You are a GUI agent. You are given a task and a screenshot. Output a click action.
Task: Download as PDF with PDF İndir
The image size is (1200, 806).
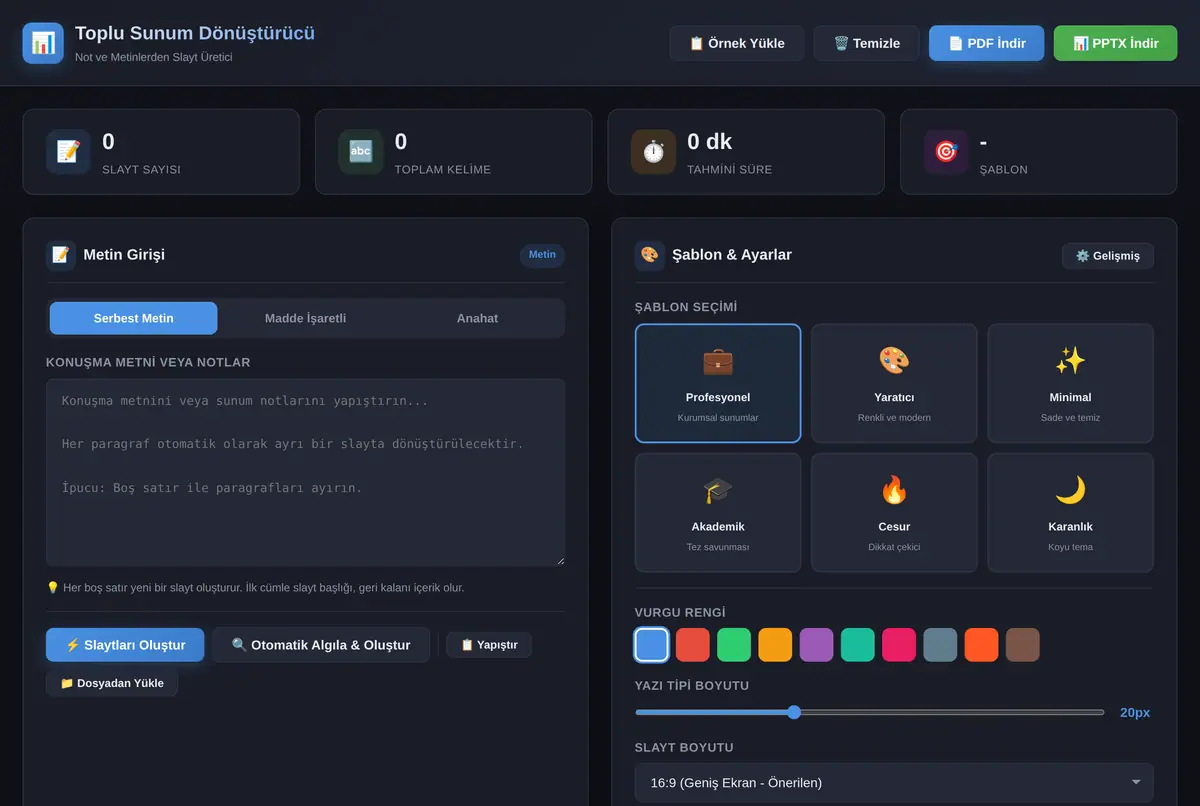[x=987, y=43]
